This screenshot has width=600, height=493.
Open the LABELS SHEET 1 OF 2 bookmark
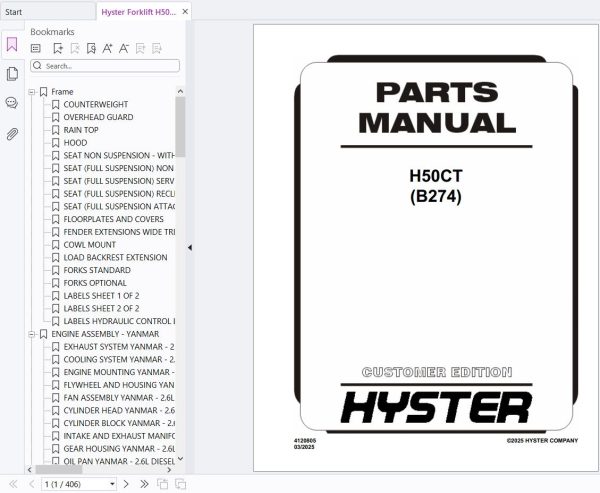[101, 296]
